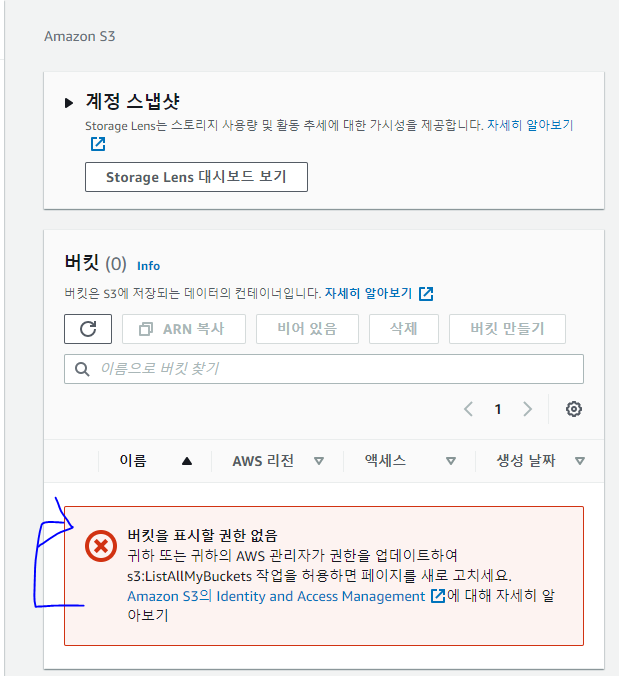Open the Info link next to 버킷
This screenshot has width=619, height=676.
tap(148, 266)
